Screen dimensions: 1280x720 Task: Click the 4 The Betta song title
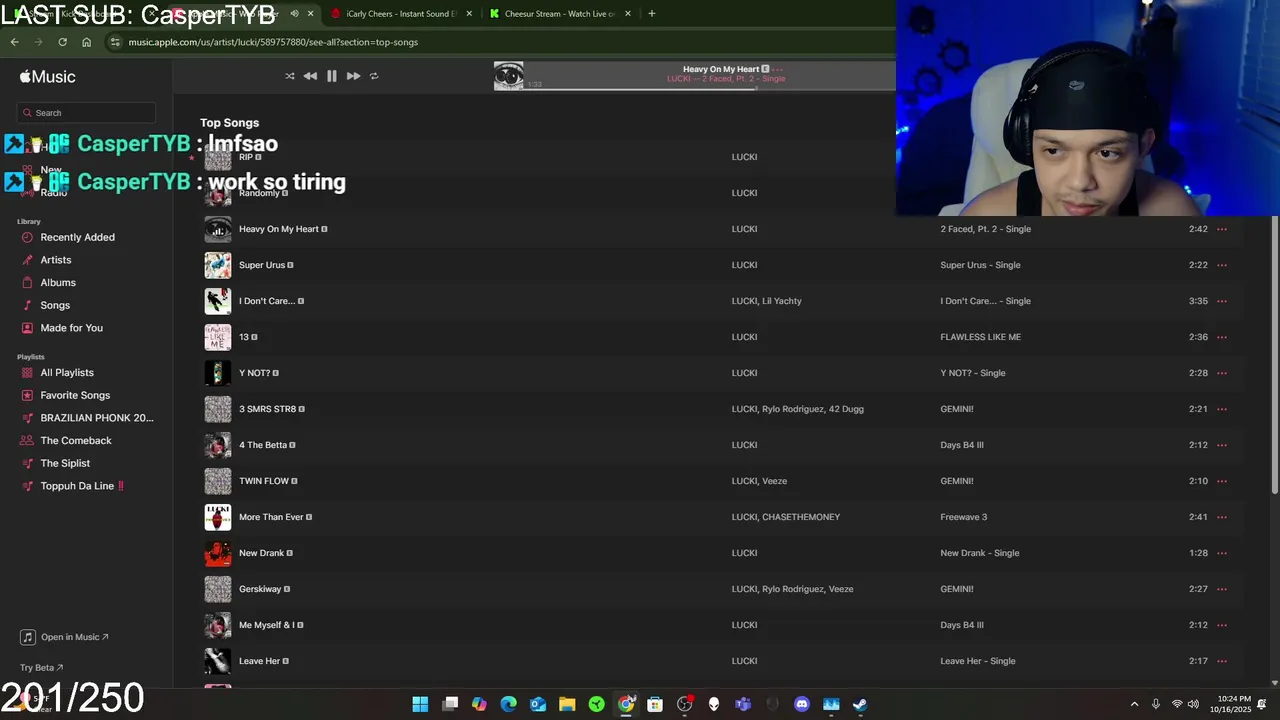coord(263,445)
